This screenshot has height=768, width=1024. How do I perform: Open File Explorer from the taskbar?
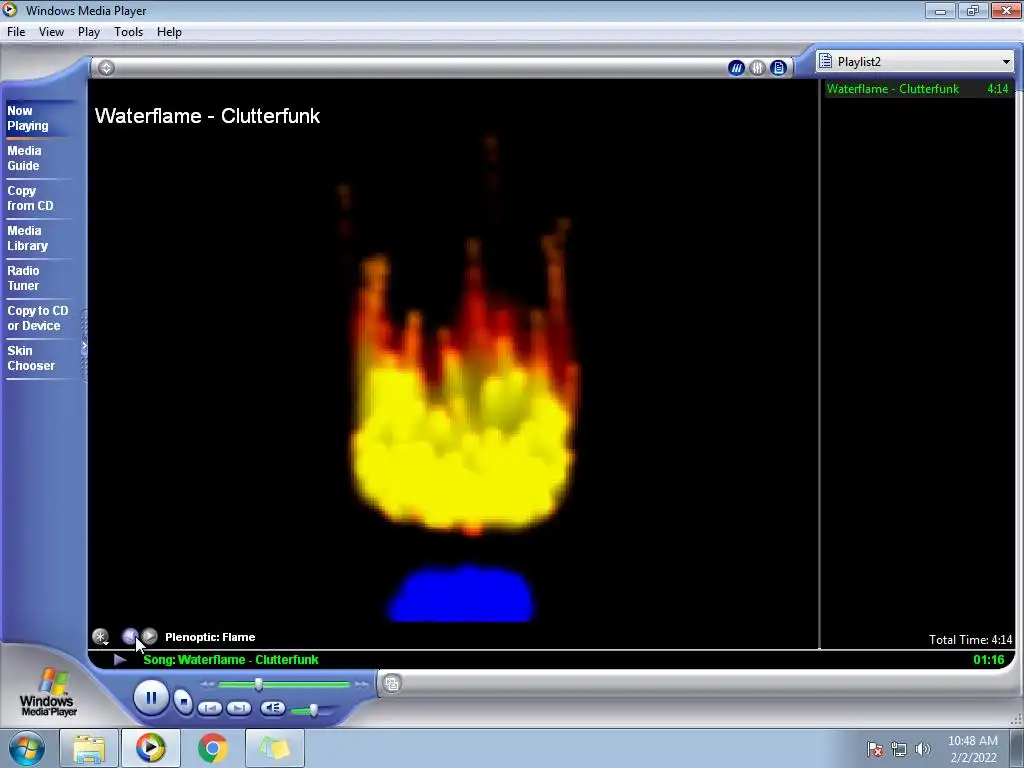[89, 748]
